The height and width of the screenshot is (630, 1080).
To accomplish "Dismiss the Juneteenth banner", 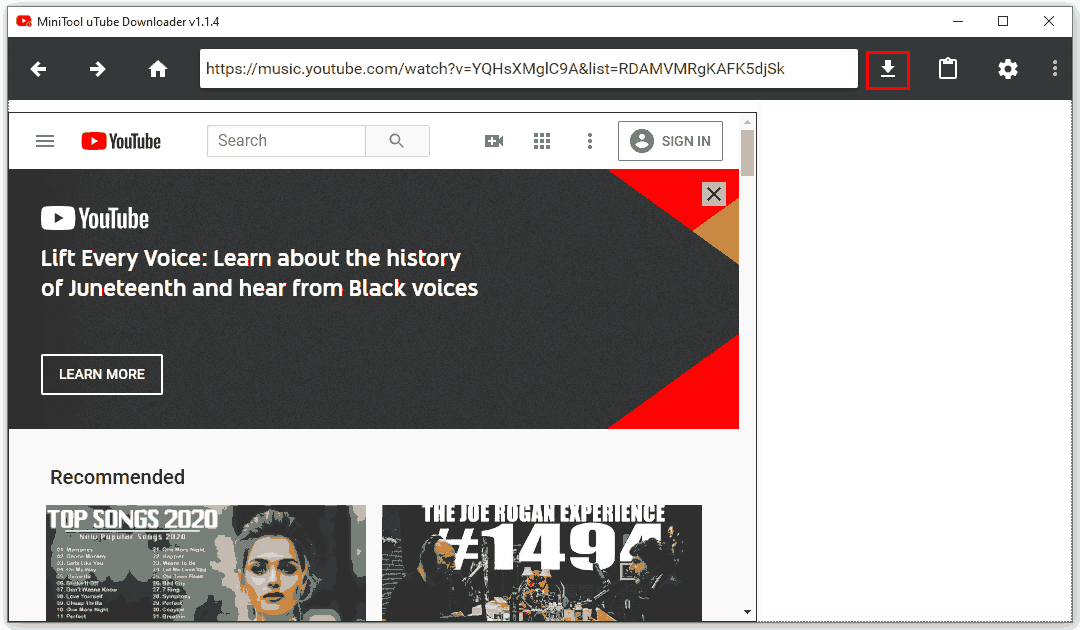I will (x=714, y=194).
